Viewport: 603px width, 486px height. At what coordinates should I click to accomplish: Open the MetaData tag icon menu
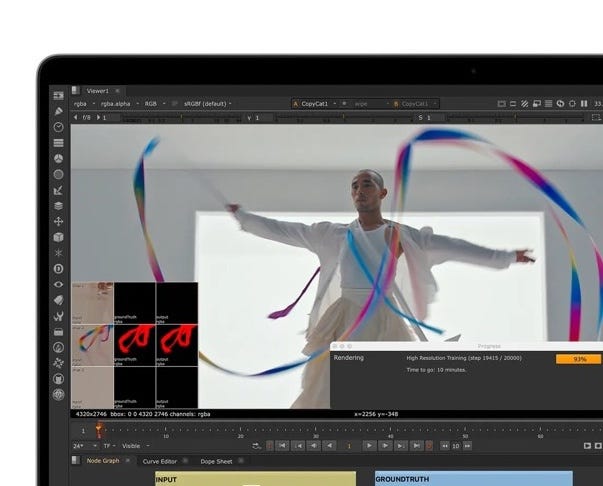[x=58, y=300]
